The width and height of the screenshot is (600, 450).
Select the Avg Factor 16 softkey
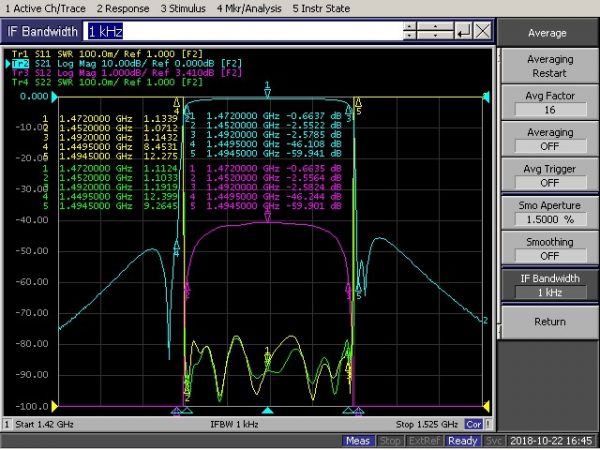coord(550,103)
